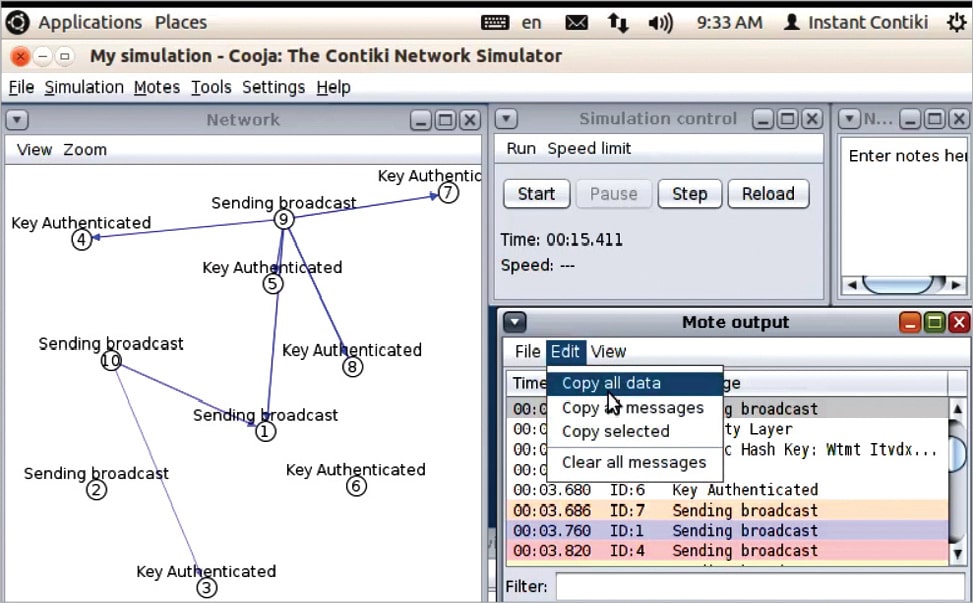Click the Filter input field
973x603 pixels.
[760, 586]
